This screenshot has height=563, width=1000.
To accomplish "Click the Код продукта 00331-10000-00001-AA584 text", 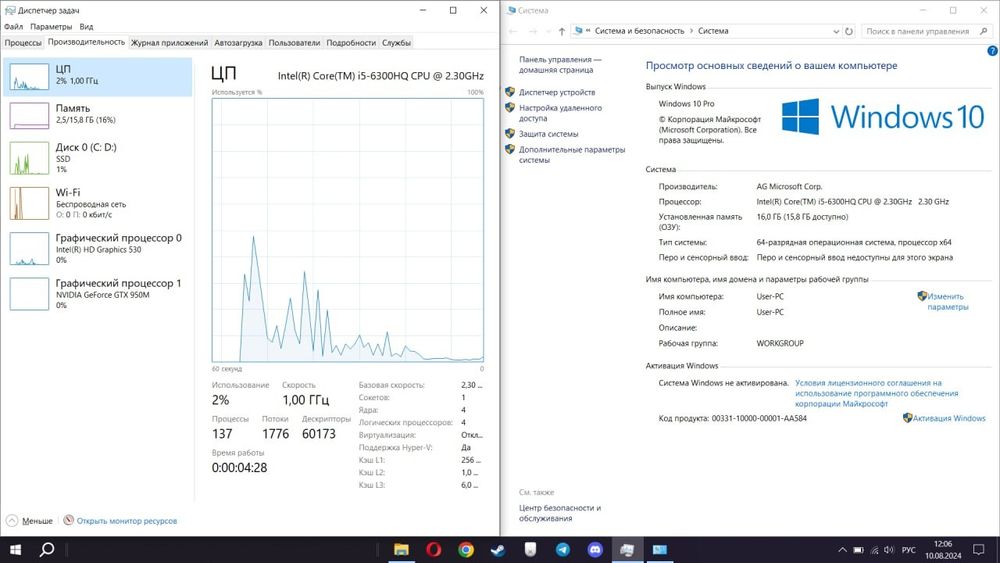I will [x=732, y=418].
